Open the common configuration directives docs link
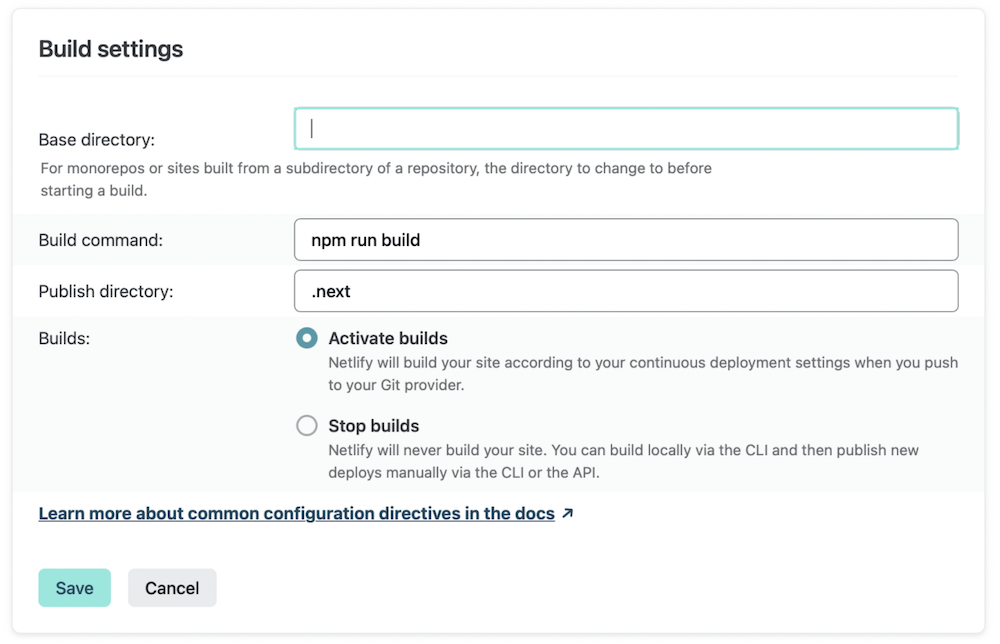Screen dimensions: 1000x644 296,514
